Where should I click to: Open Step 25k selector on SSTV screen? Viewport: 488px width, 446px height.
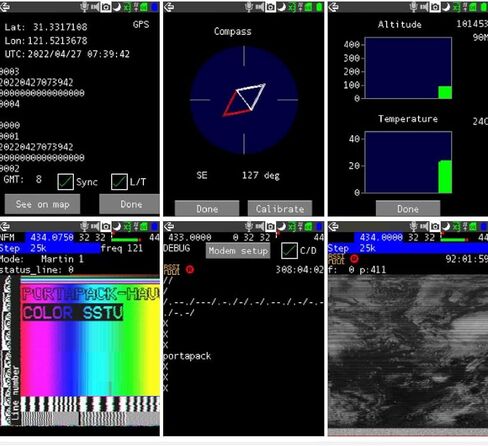tap(50, 248)
